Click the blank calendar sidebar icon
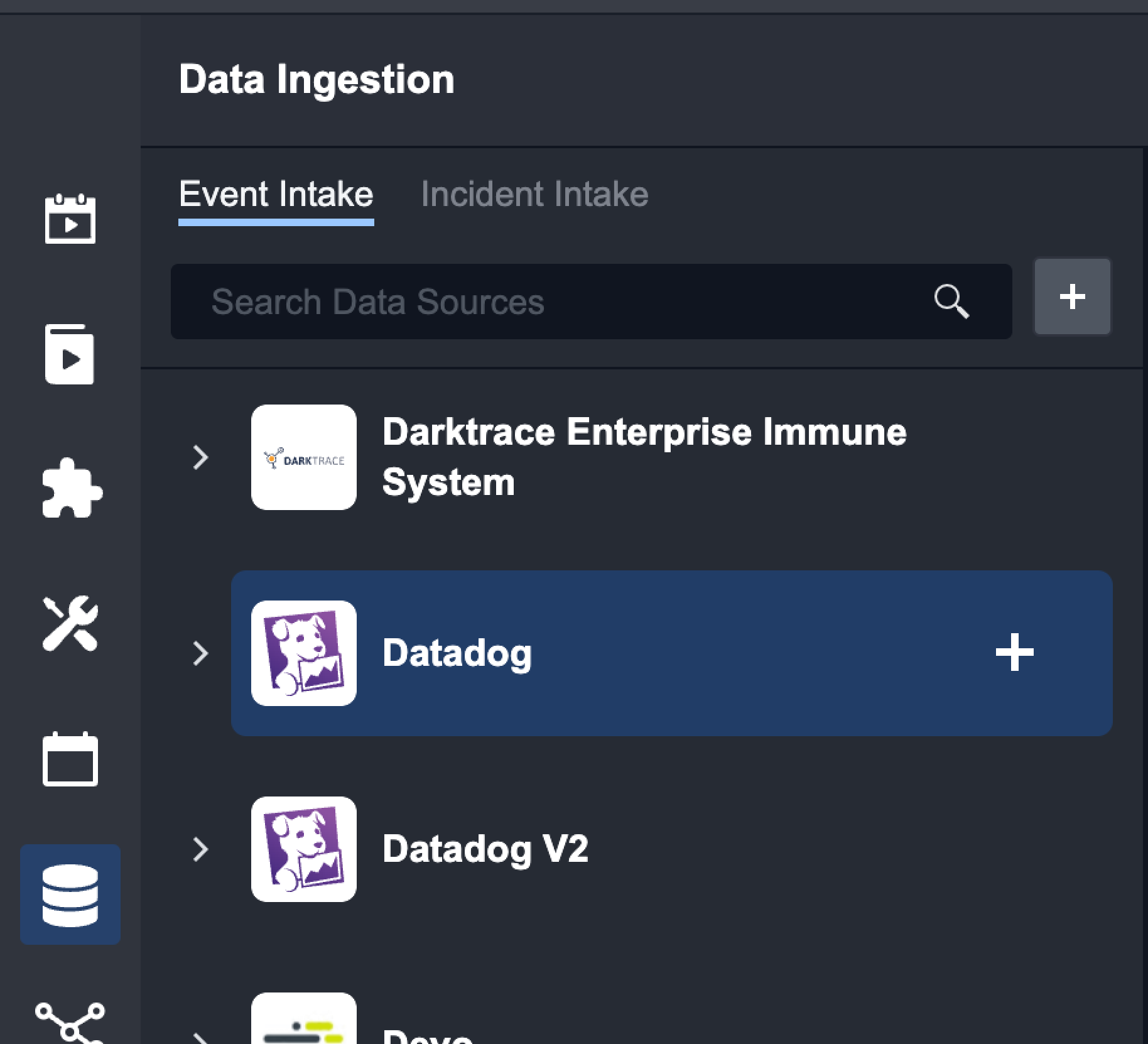1148x1044 pixels. 70,759
